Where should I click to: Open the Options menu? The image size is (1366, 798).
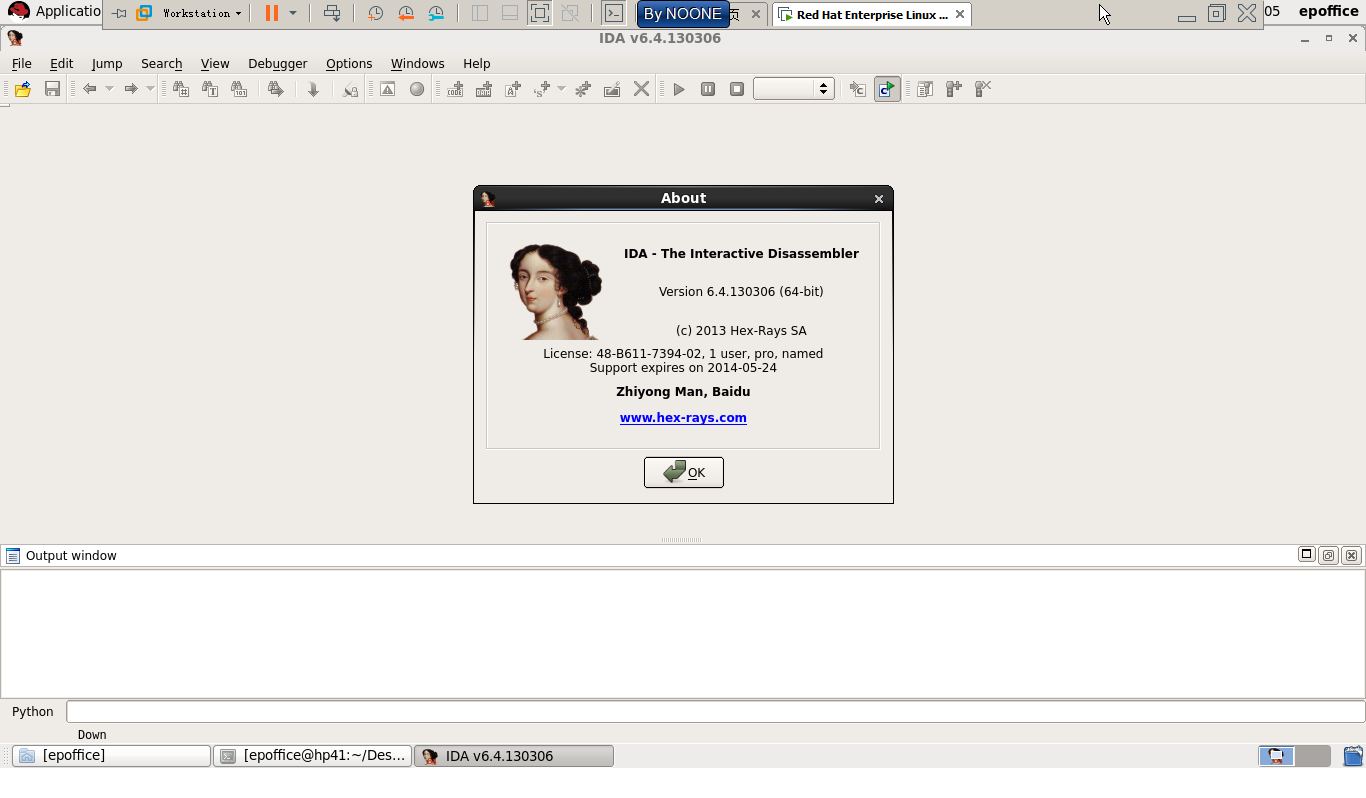pyautogui.click(x=349, y=63)
